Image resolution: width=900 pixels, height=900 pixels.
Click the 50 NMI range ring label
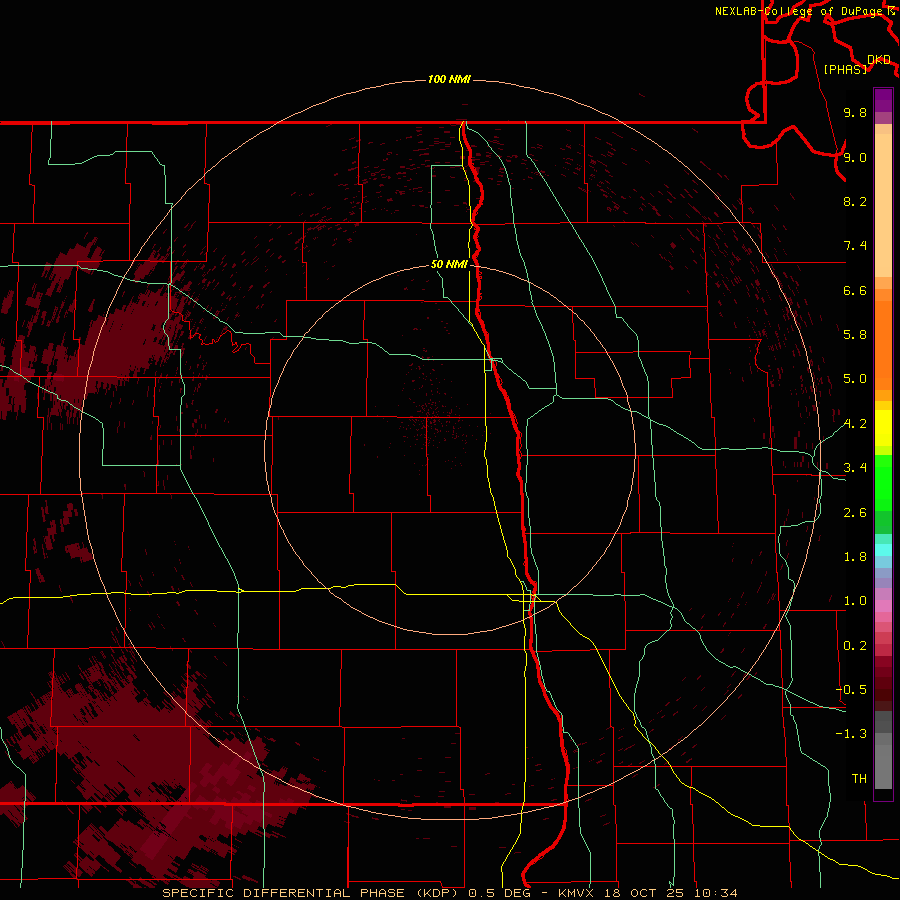coord(449,264)
